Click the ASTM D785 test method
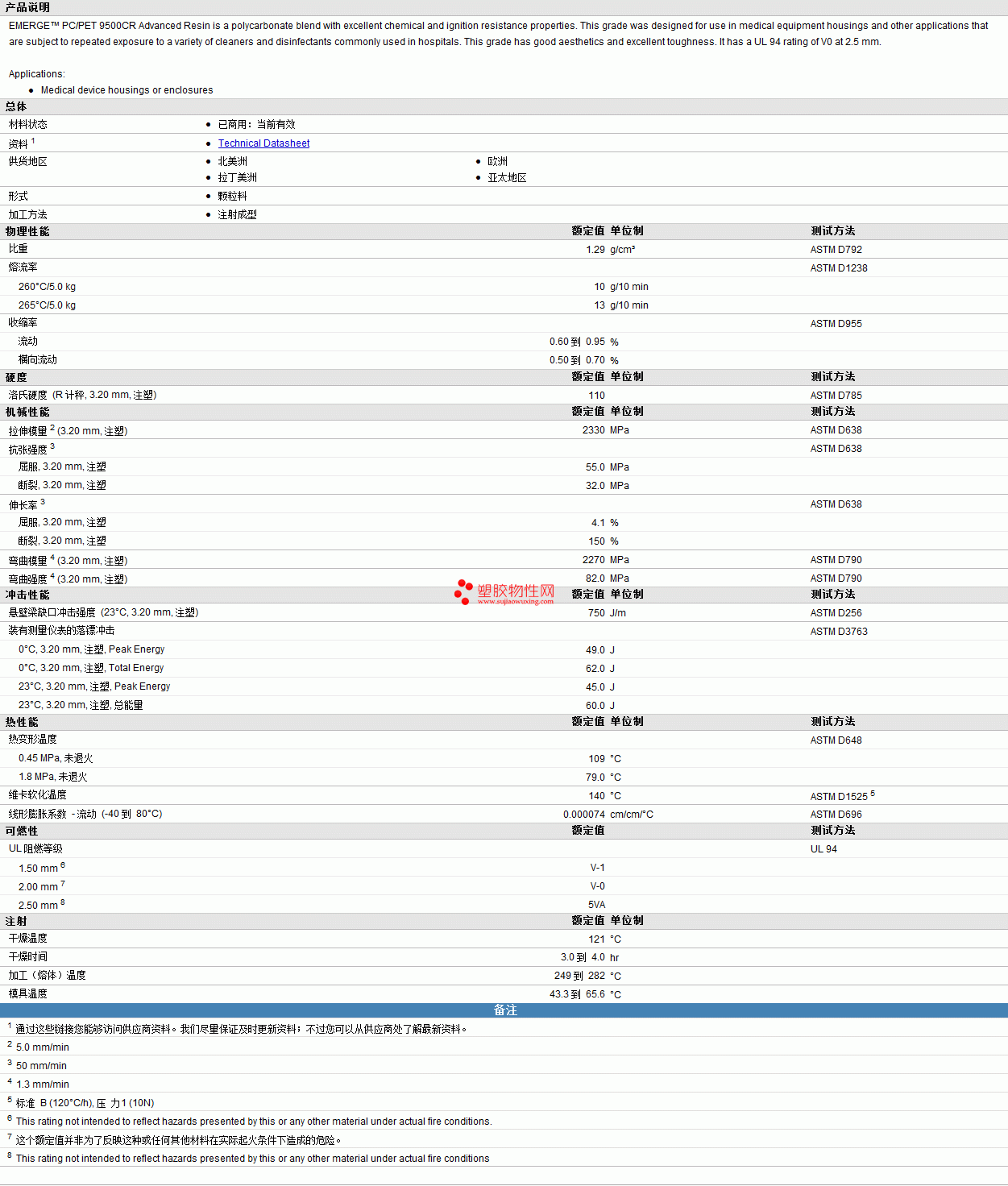Screen dimensions: 1008x1186 (x=836, y=396)
